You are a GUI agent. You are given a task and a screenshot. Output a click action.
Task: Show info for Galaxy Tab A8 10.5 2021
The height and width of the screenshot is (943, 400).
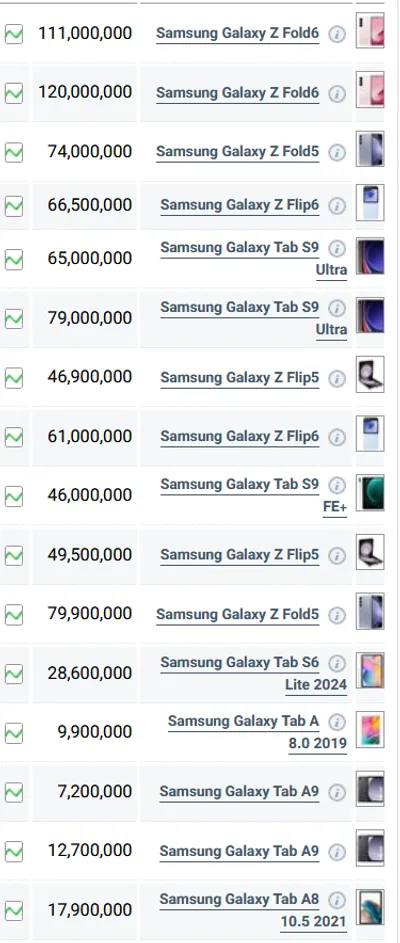pyautogui.click(x=337, y=900)
